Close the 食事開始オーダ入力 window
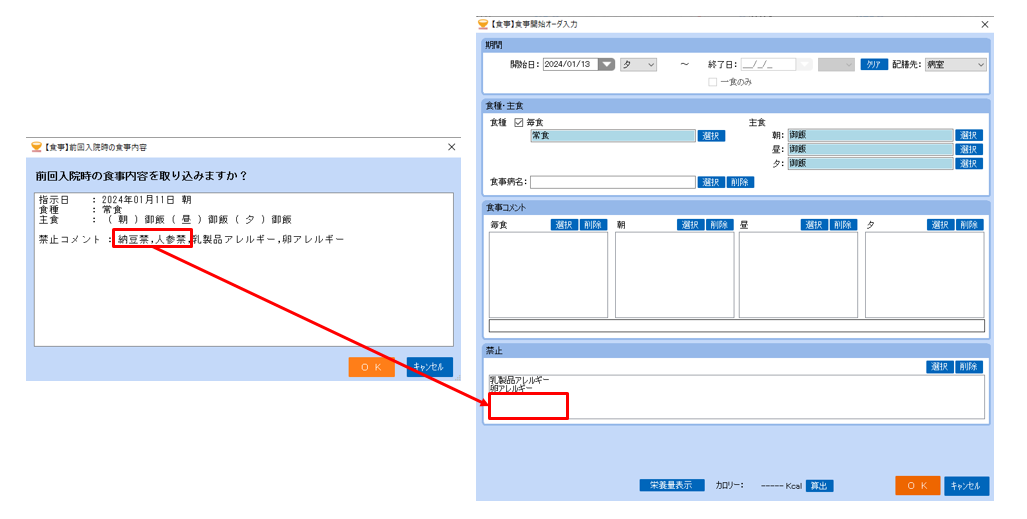Viewport: 1027px width, 519px height. coord(984,24)
